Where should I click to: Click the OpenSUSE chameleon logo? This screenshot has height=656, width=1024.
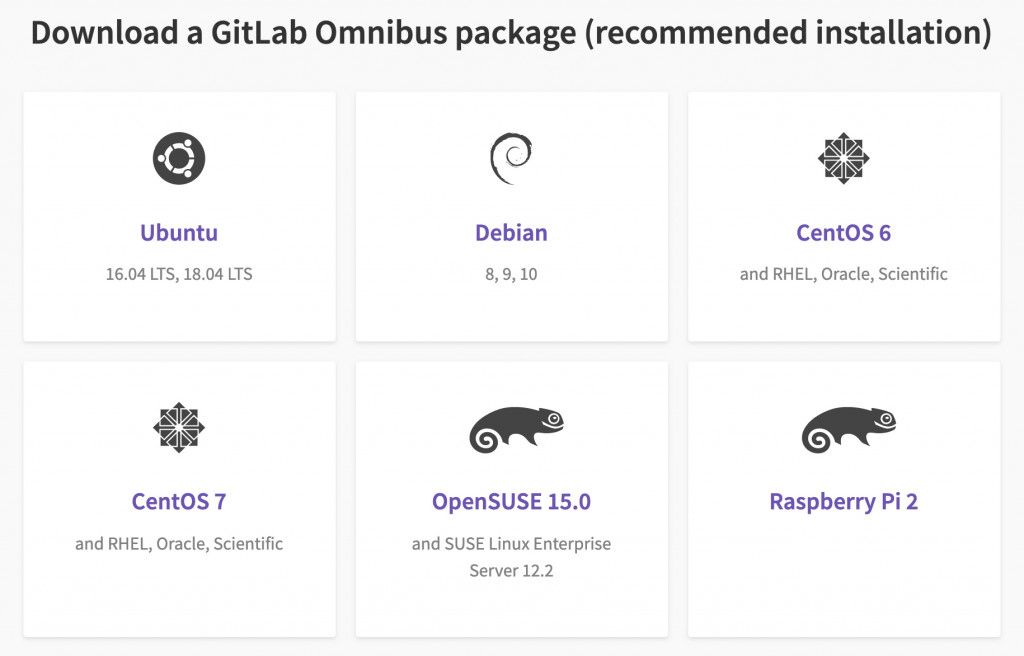point(517,430)
